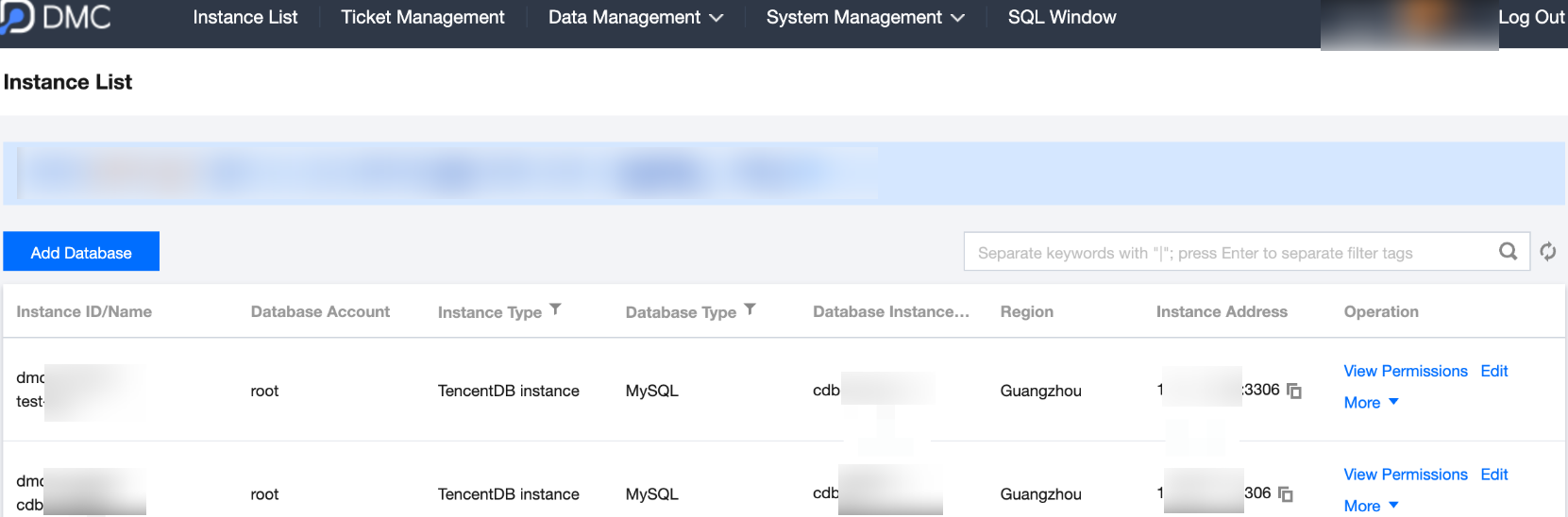Edit the first instance row
Image resolution: width=1568 pixels, height=517 pixels.
coord(1493,371)
